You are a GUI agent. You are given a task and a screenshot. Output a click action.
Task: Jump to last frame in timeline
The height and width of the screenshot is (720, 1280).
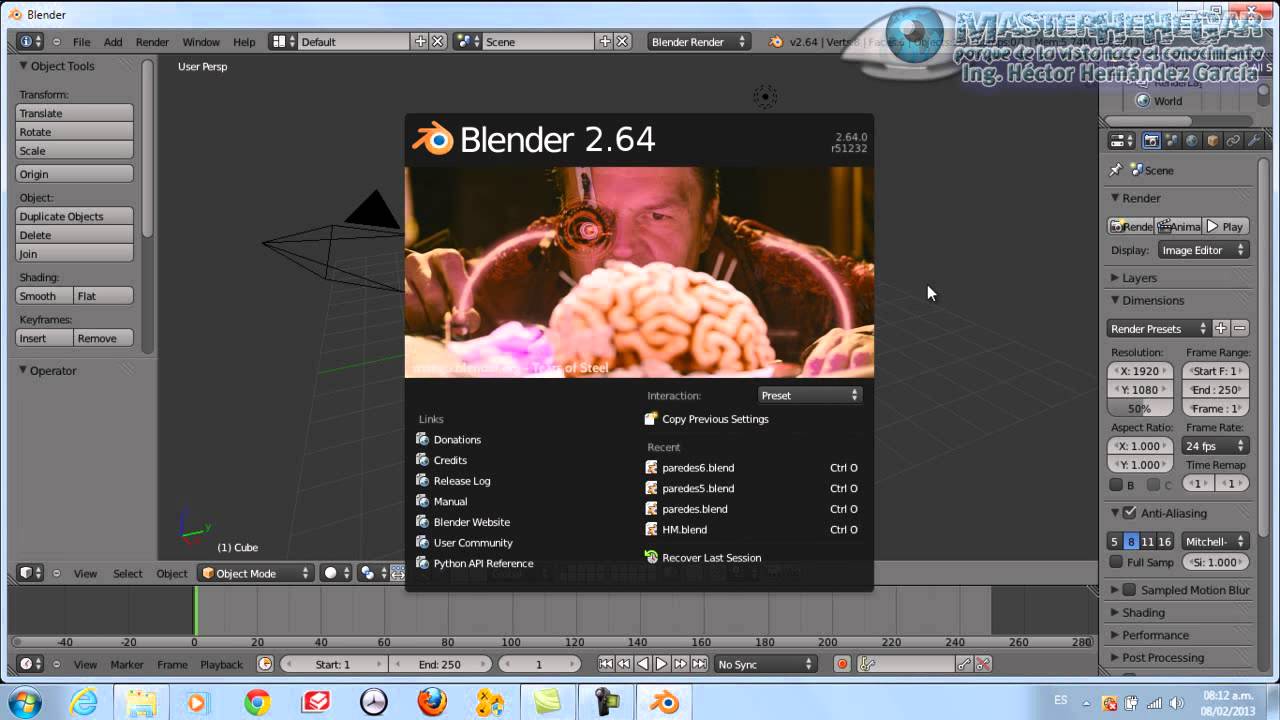tap(699, 664)
